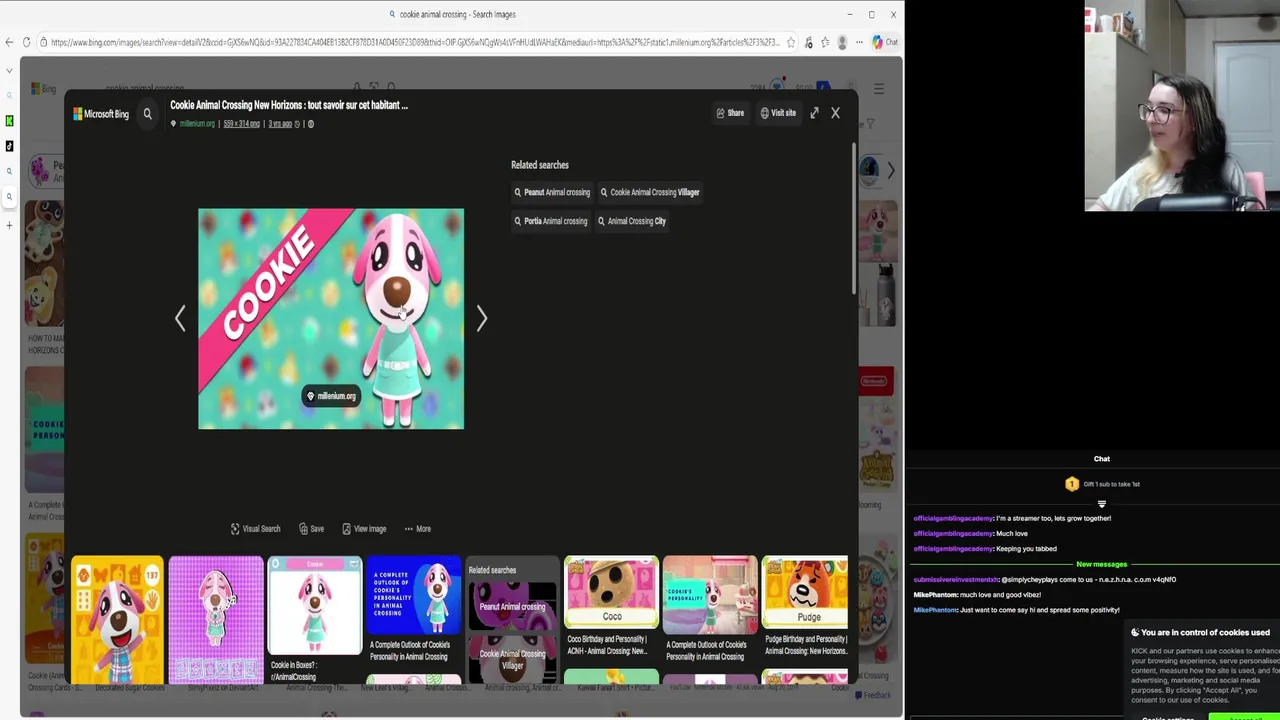Open the More options menu
This screenshot has width=1280, height=720.
coord(417,529)
